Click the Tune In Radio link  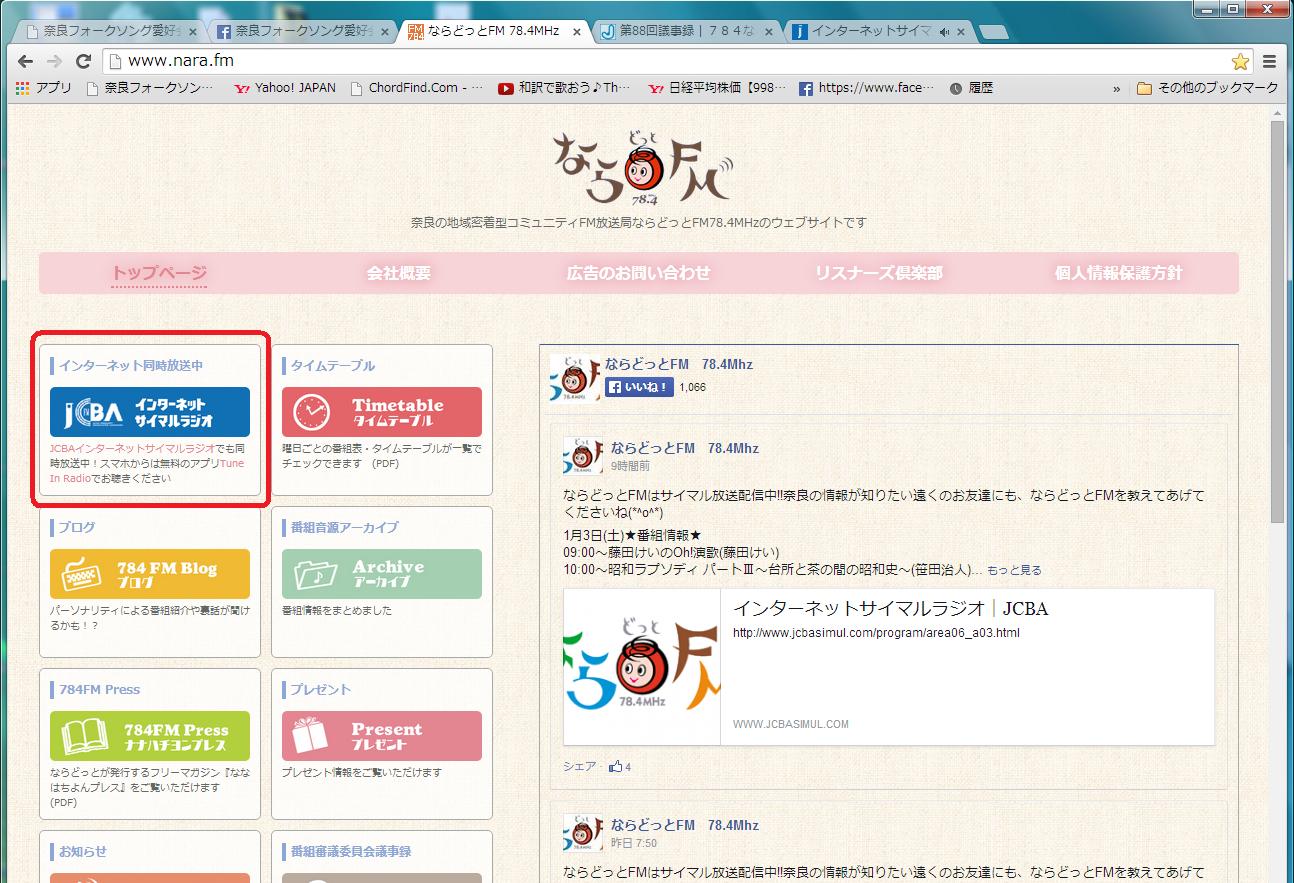147,471
